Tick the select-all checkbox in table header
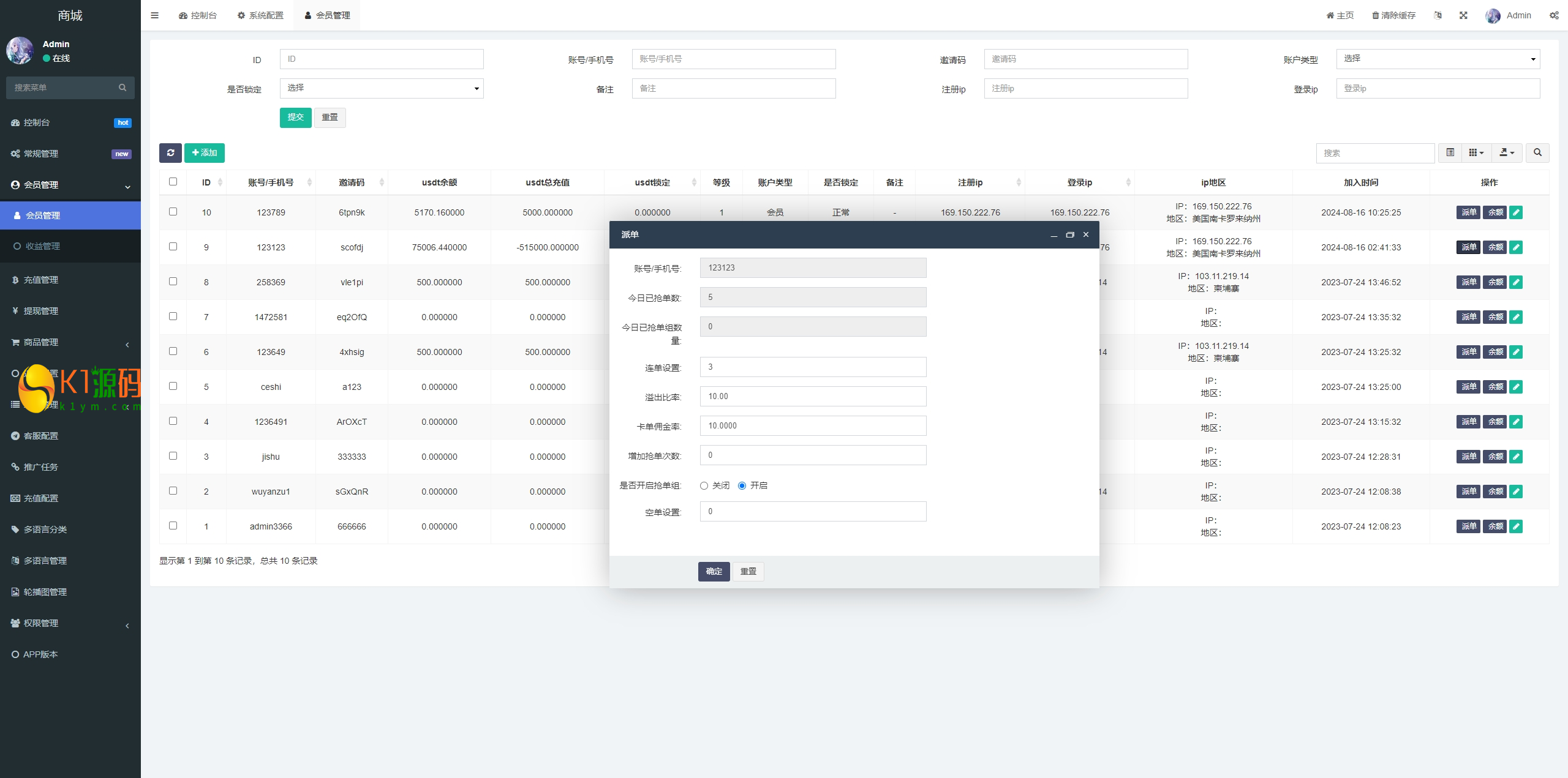The width and height of the screenshot is (1568, 778). pyautogui.click(x=173, y=182)
